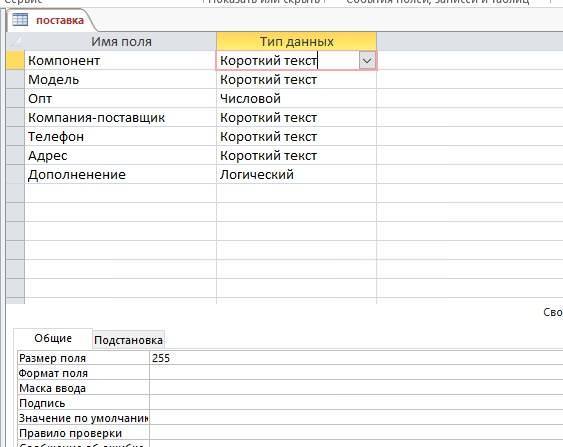Click the row selector beside Телефон
The width and height of the screenshot is (563, 447).
tap(15, 137)
